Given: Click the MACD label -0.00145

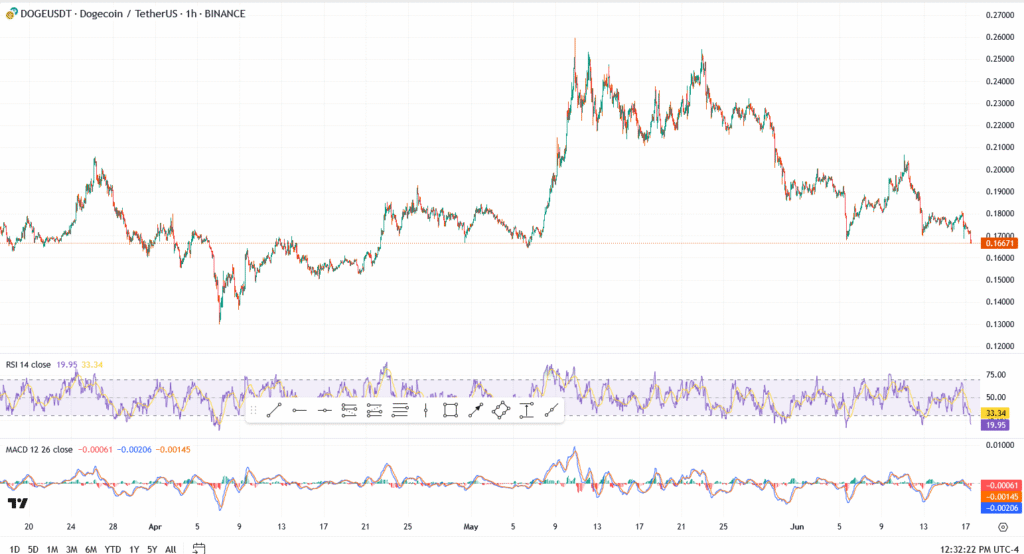Looking at the screenshot, I should (x=1001, y=497).
